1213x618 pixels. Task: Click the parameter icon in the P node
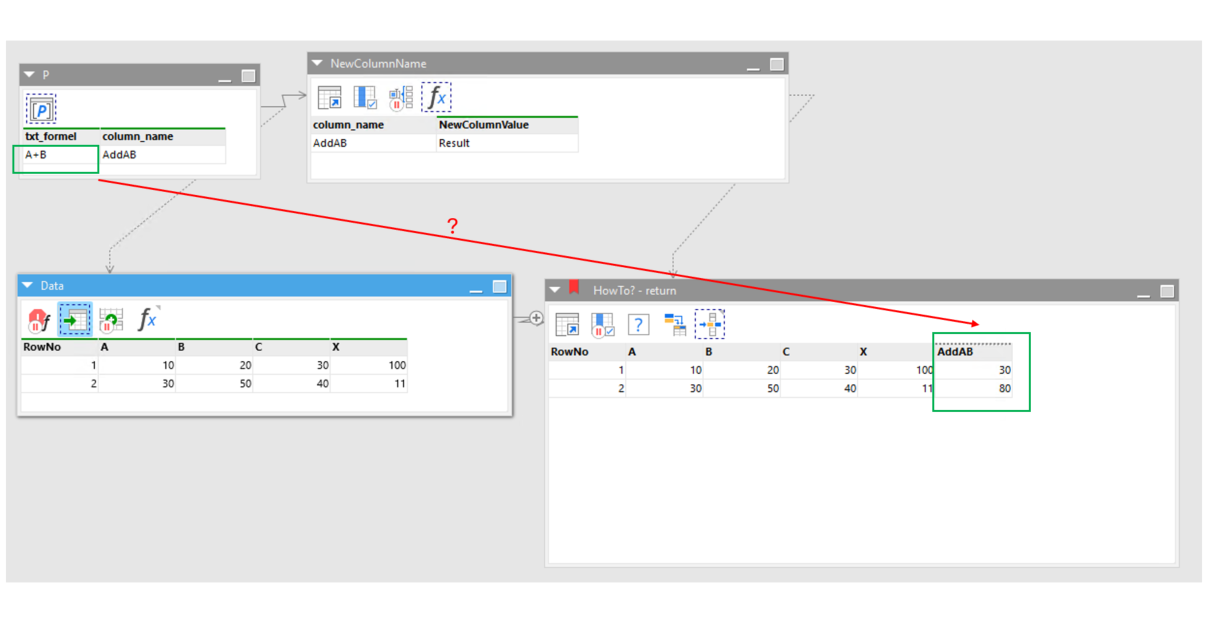pyautogui.click(x=41, y=109)
